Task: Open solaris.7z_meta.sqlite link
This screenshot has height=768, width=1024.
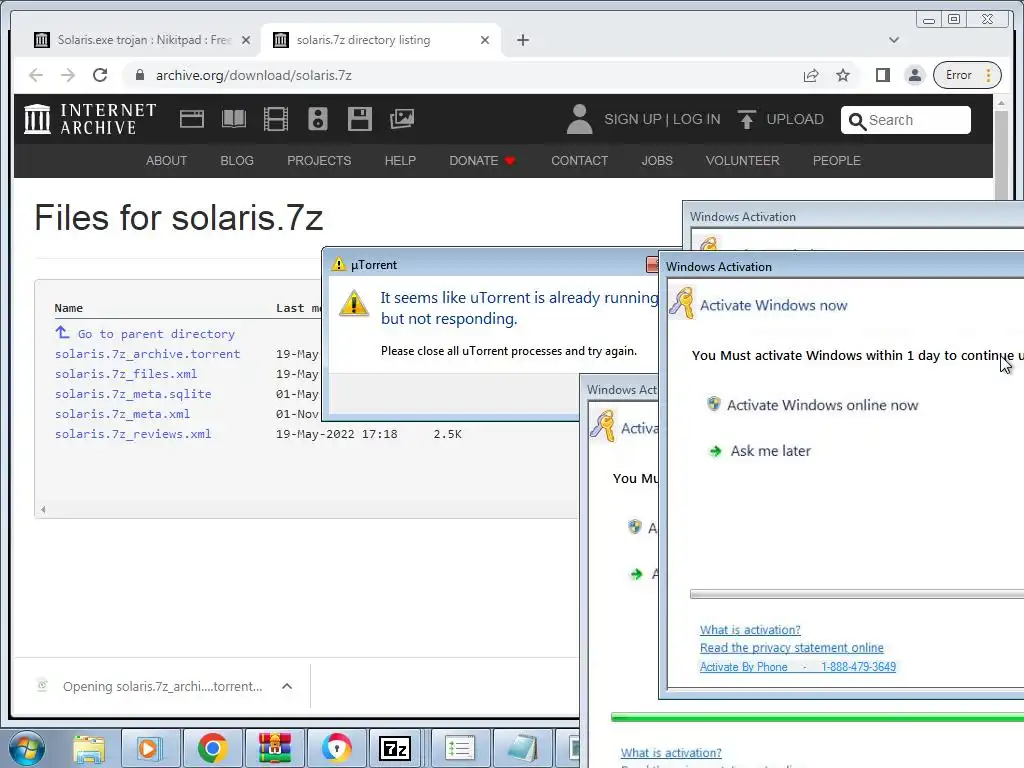Action: pyautogui.click(x=133, y=394)
